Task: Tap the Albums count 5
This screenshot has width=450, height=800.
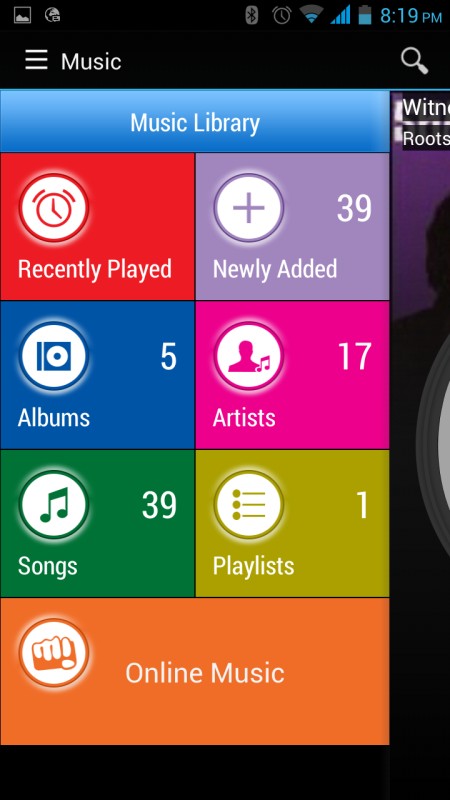Action: pyautogui.click(x=168, y=356)
